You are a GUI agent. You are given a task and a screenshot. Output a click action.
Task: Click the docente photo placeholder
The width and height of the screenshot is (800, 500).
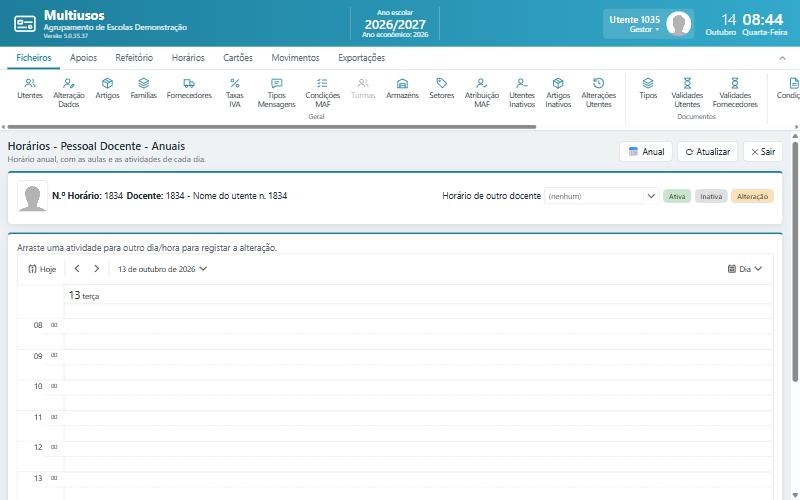32,196
